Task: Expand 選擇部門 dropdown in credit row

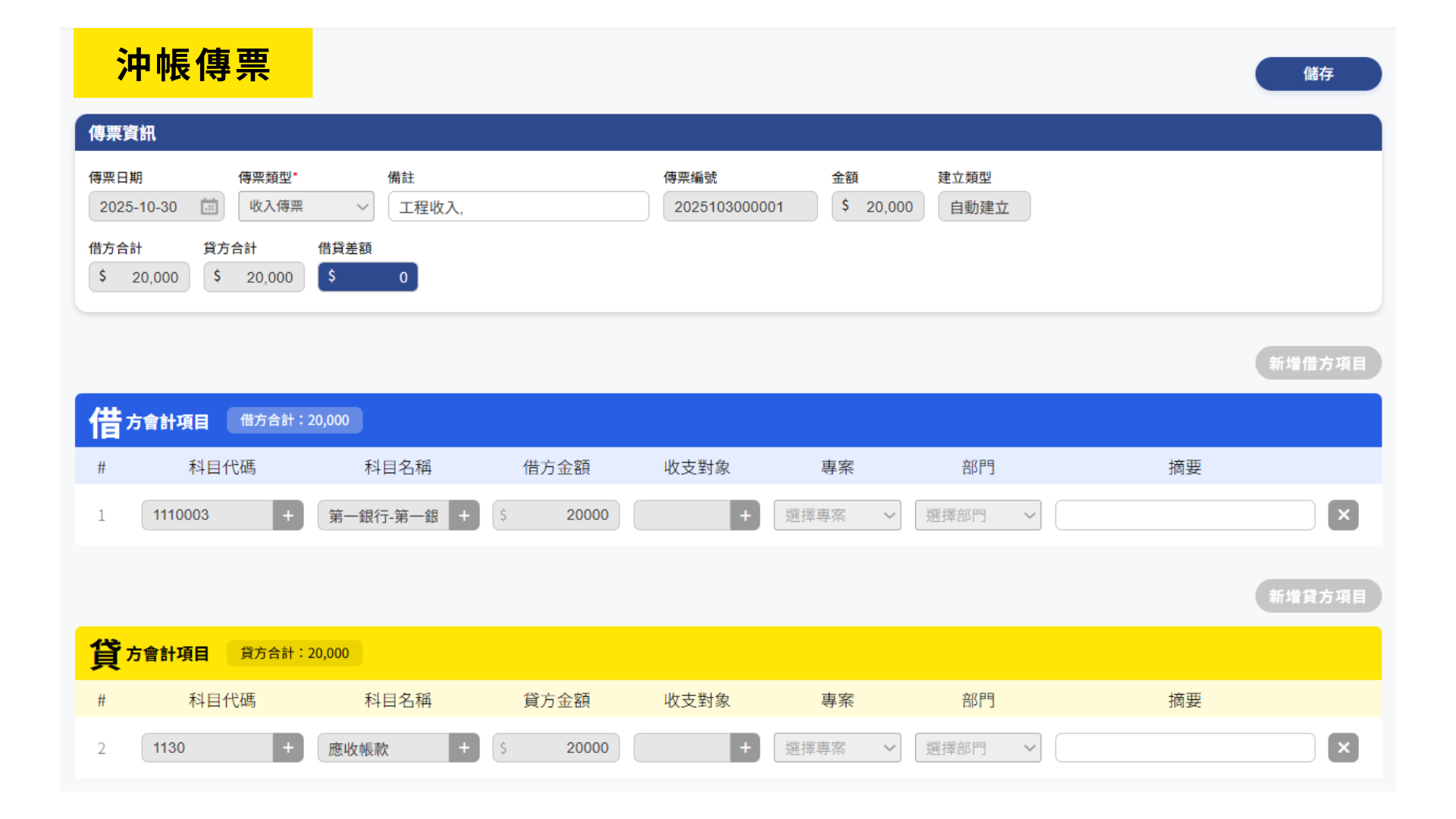Action: click(977, 748)
